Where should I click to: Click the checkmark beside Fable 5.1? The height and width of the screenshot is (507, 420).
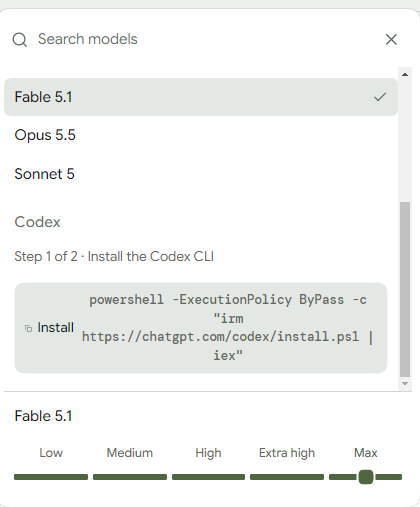point(380,97)
